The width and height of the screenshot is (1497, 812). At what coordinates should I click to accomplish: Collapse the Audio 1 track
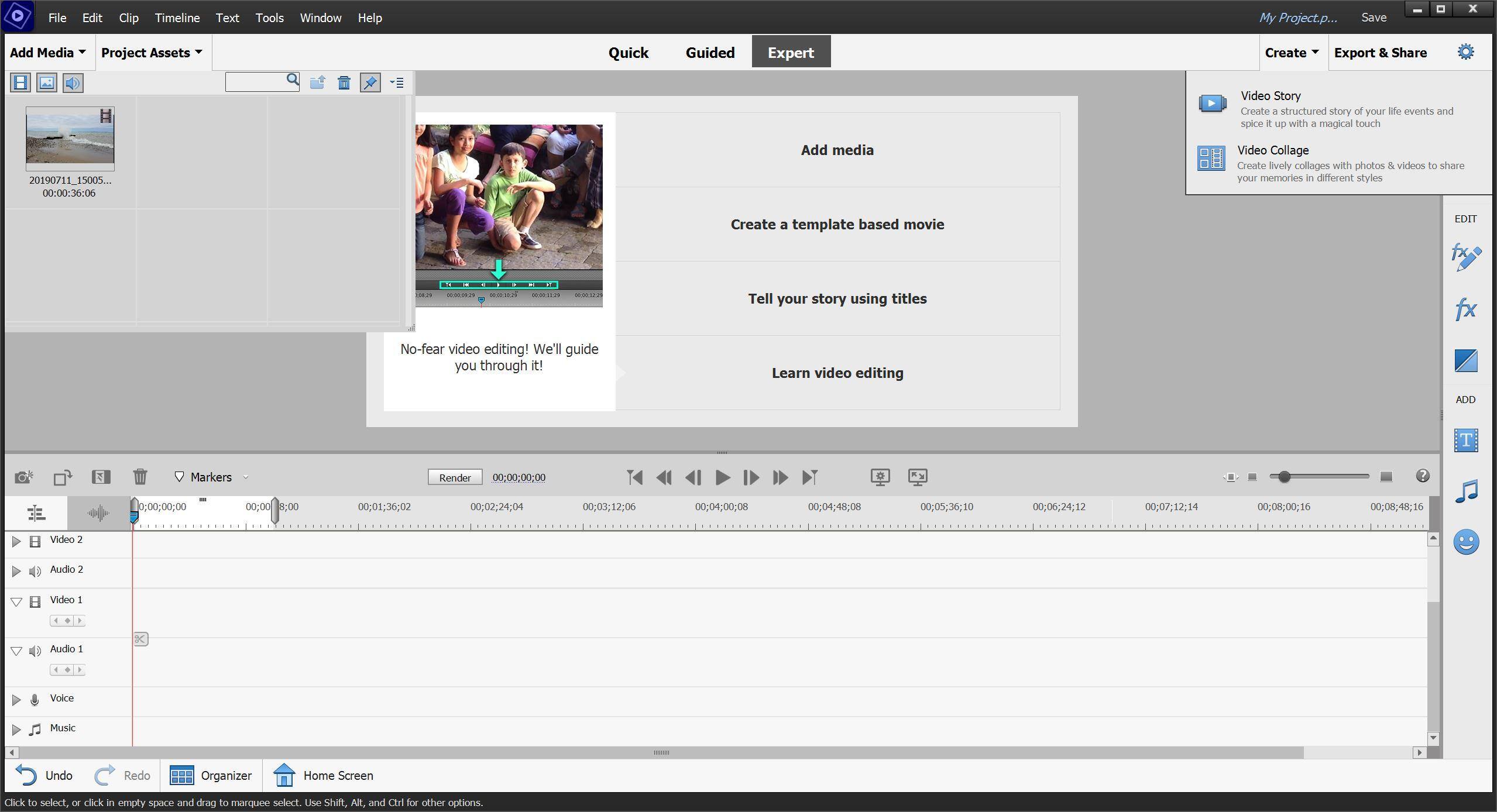(x=16, y=651)
